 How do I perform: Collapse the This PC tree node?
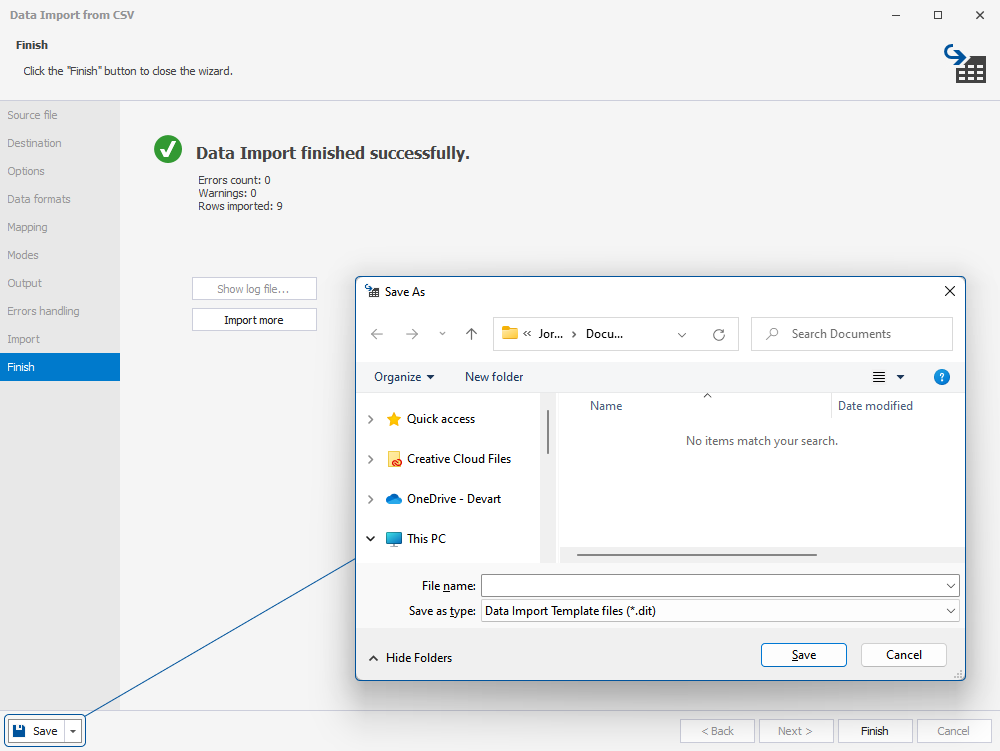click(371, 539)
